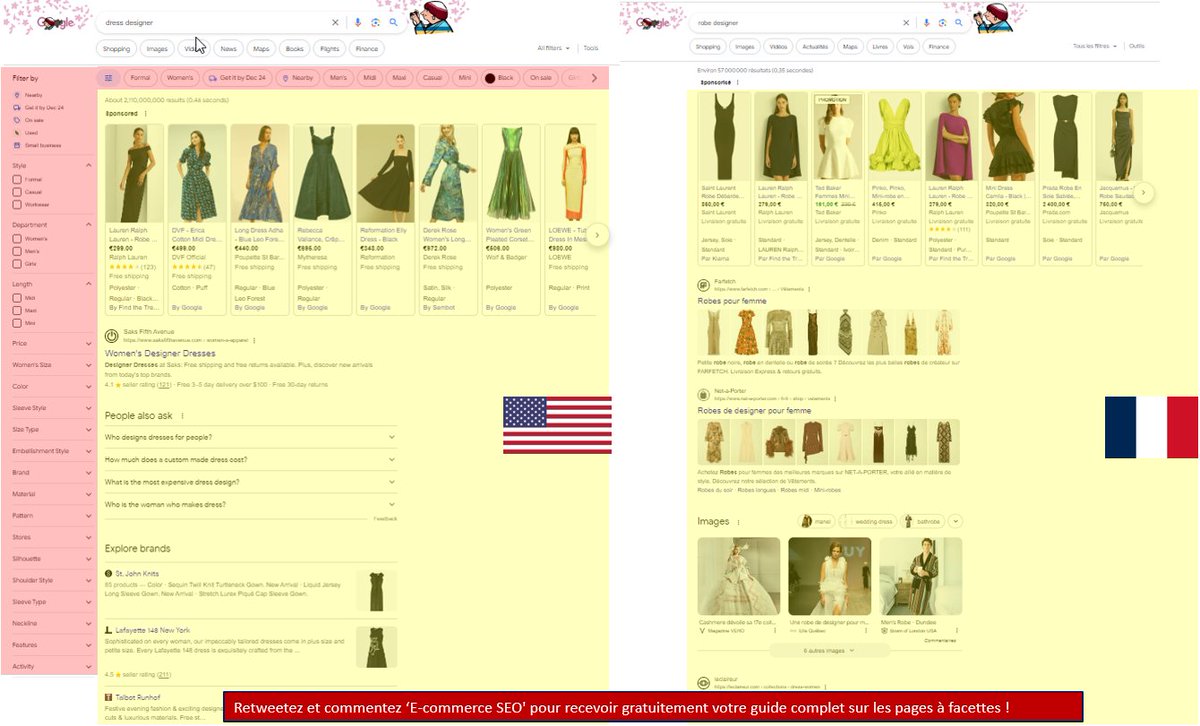Open the three-dot menu next to 'Sponsorisé'
The image size is (1200, 726).
pyautogui.click(x=737, y=82)
